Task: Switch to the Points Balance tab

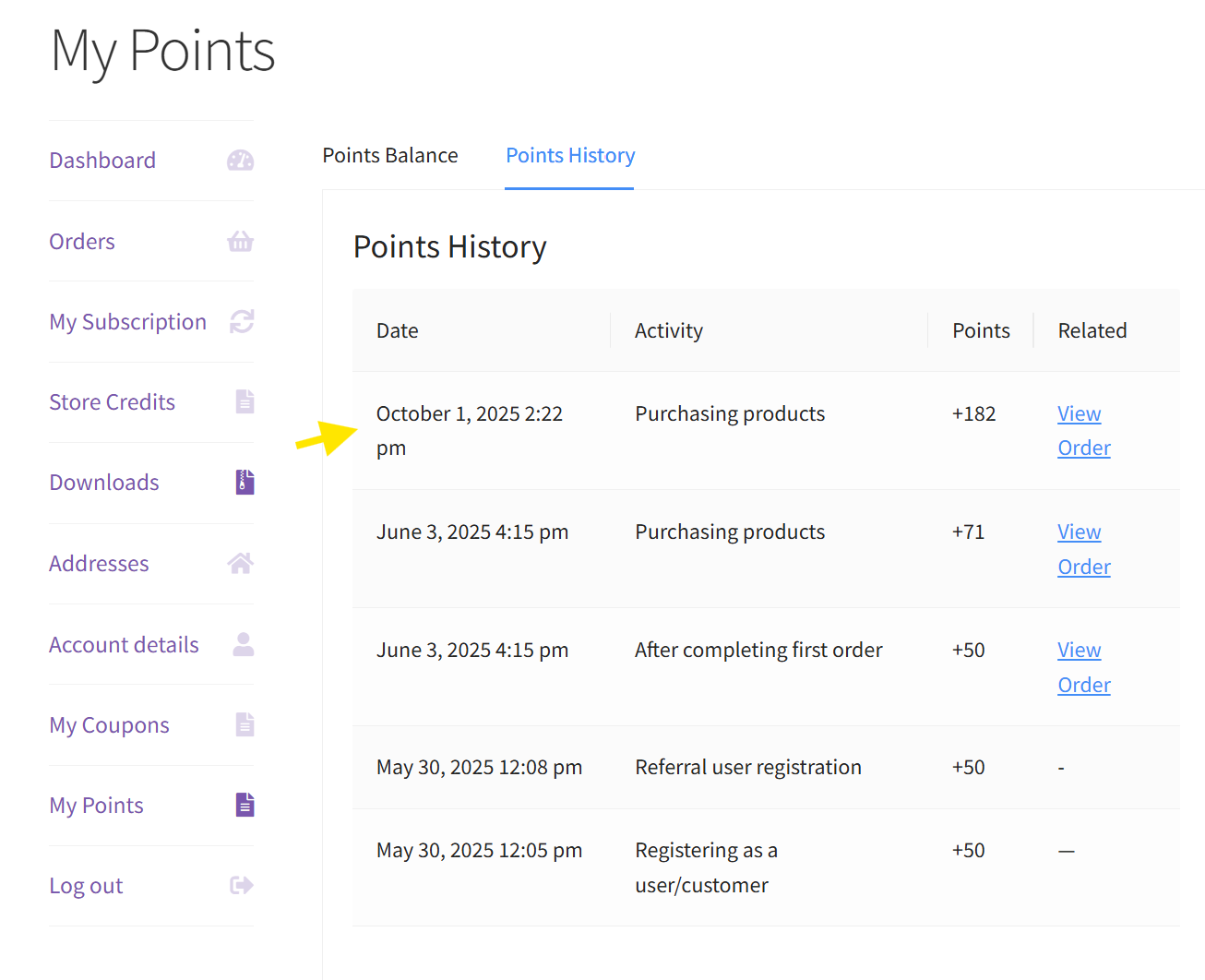Action: pyautogui.click(x=389, y=155)
